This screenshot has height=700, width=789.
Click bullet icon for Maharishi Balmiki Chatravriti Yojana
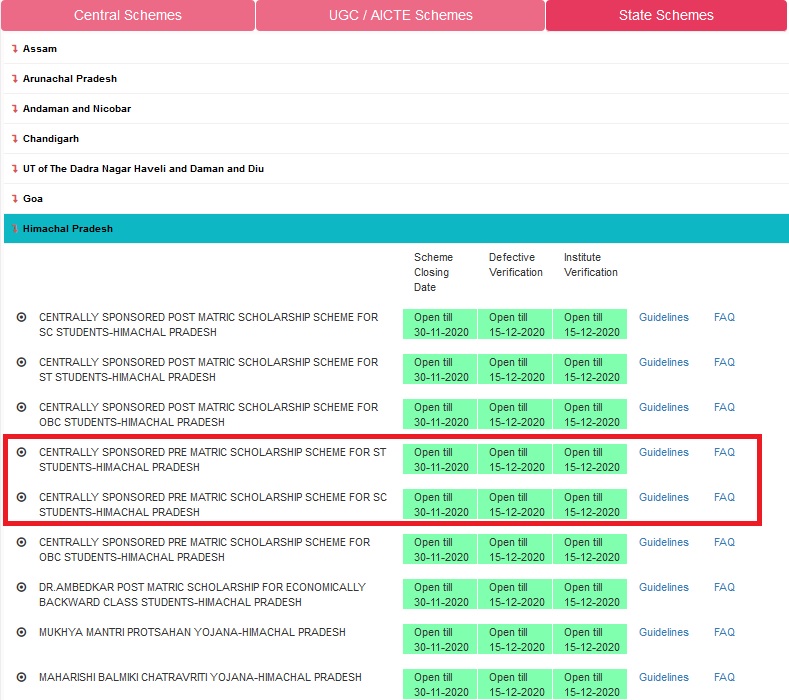(x=21, y=678)
